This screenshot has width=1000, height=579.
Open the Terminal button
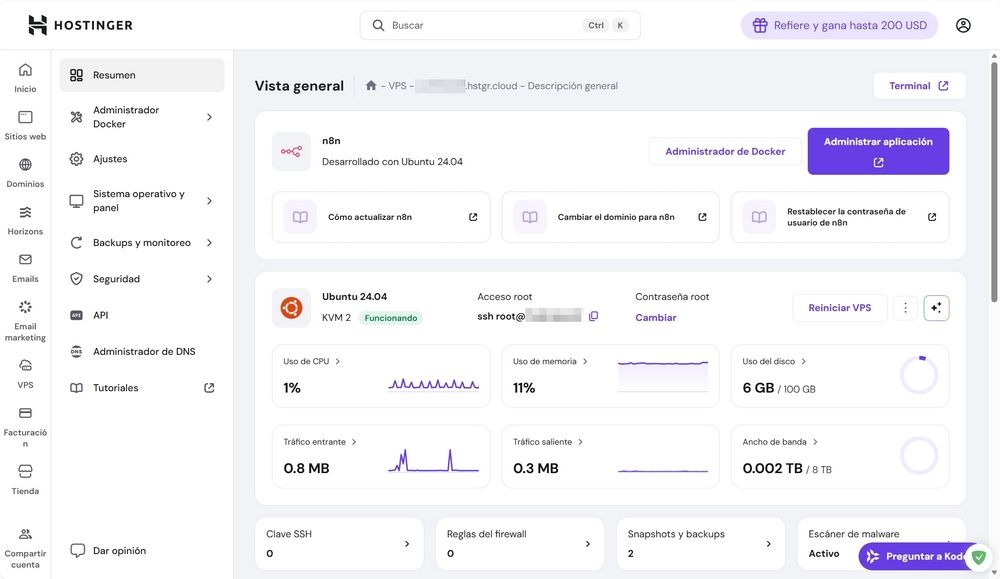point(919,86)
